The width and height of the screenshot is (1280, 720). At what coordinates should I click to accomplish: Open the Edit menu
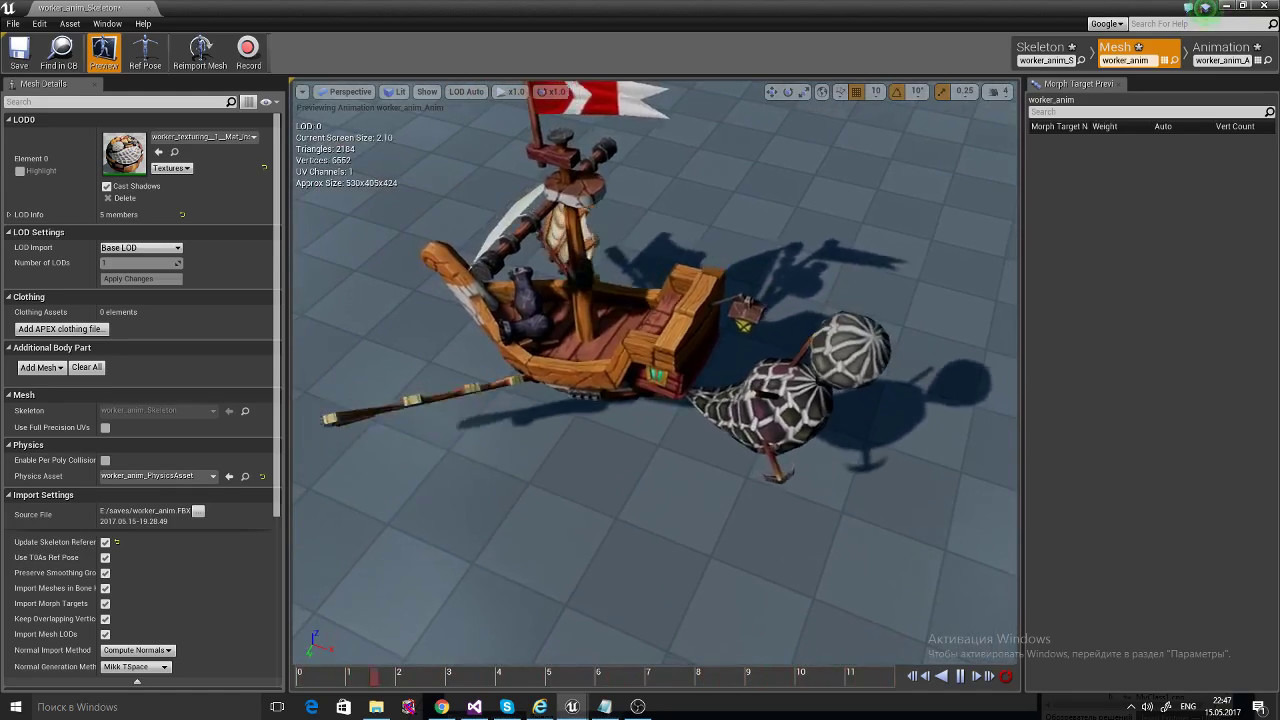tap(40, 24)
